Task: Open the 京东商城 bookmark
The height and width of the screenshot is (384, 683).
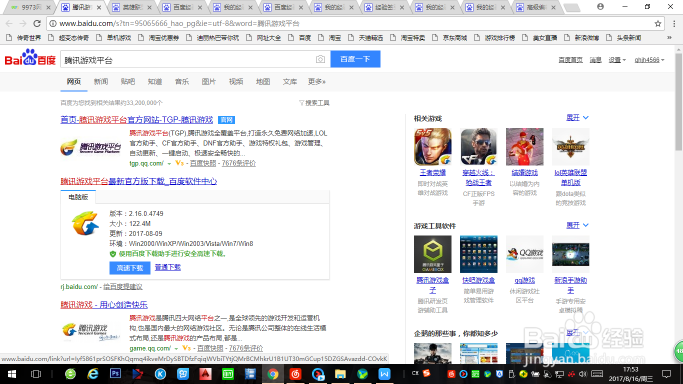Action: click(450, 38)
